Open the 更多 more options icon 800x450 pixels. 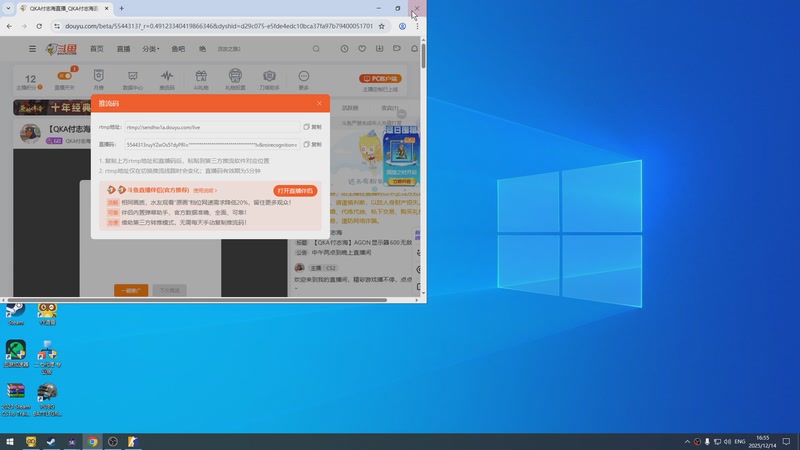click(x=304, y=79)
